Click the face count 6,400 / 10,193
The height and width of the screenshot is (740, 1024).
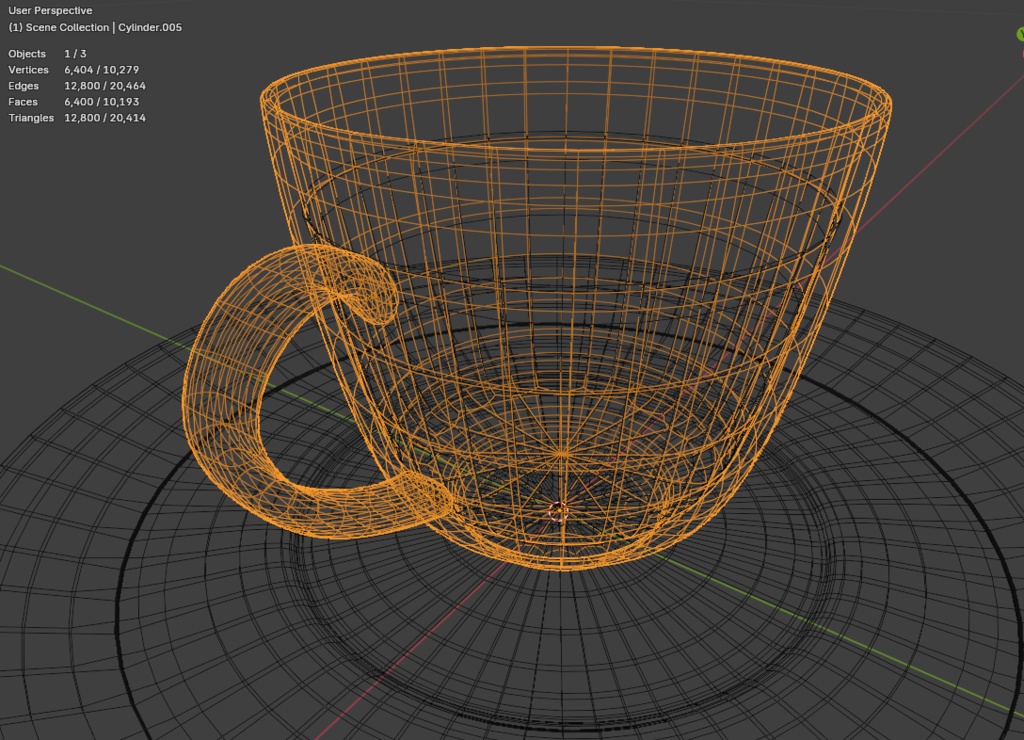[101, 102]
